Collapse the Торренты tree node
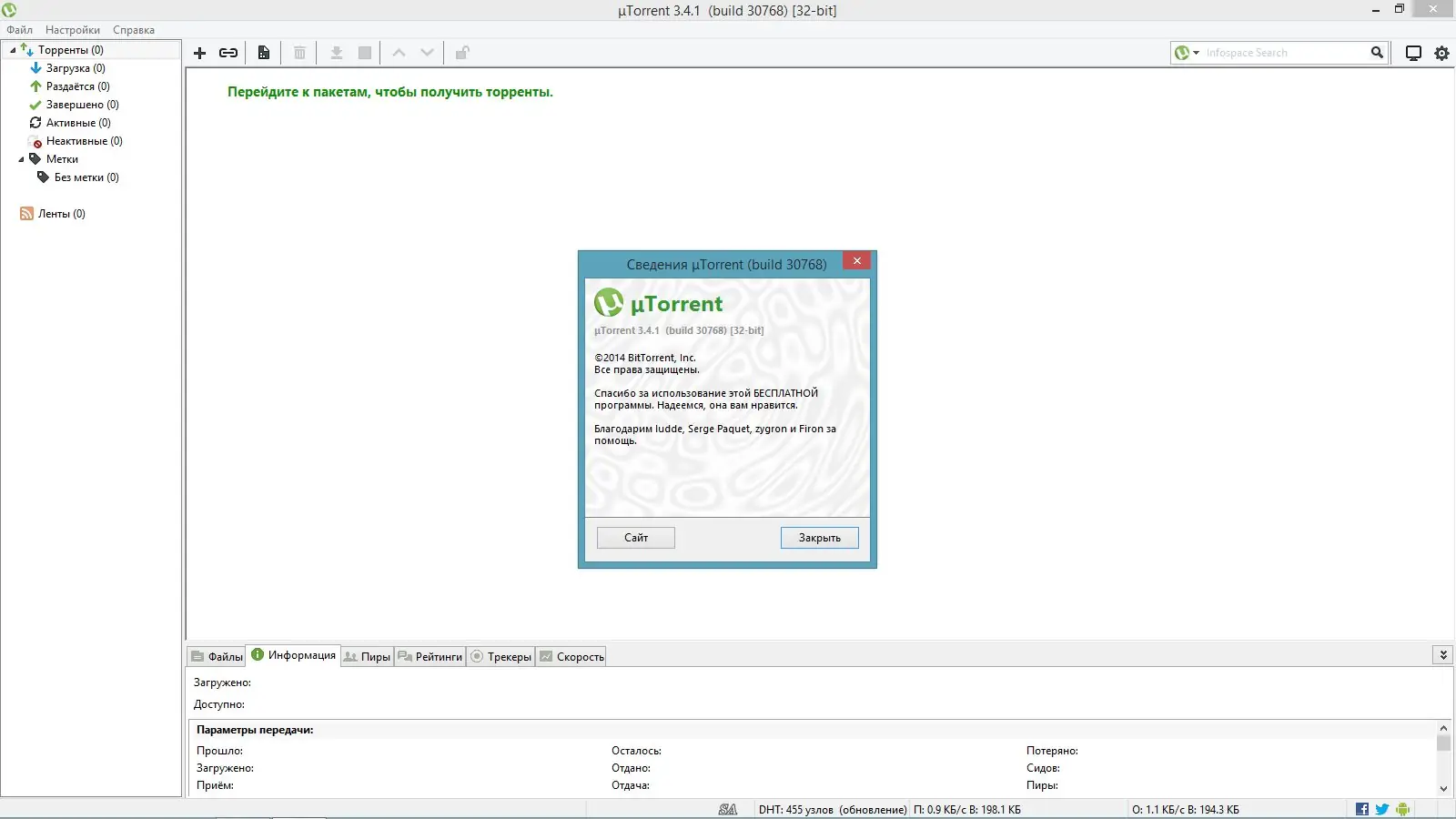Screen dimensions: 1456x819 [x=13, y=50]
